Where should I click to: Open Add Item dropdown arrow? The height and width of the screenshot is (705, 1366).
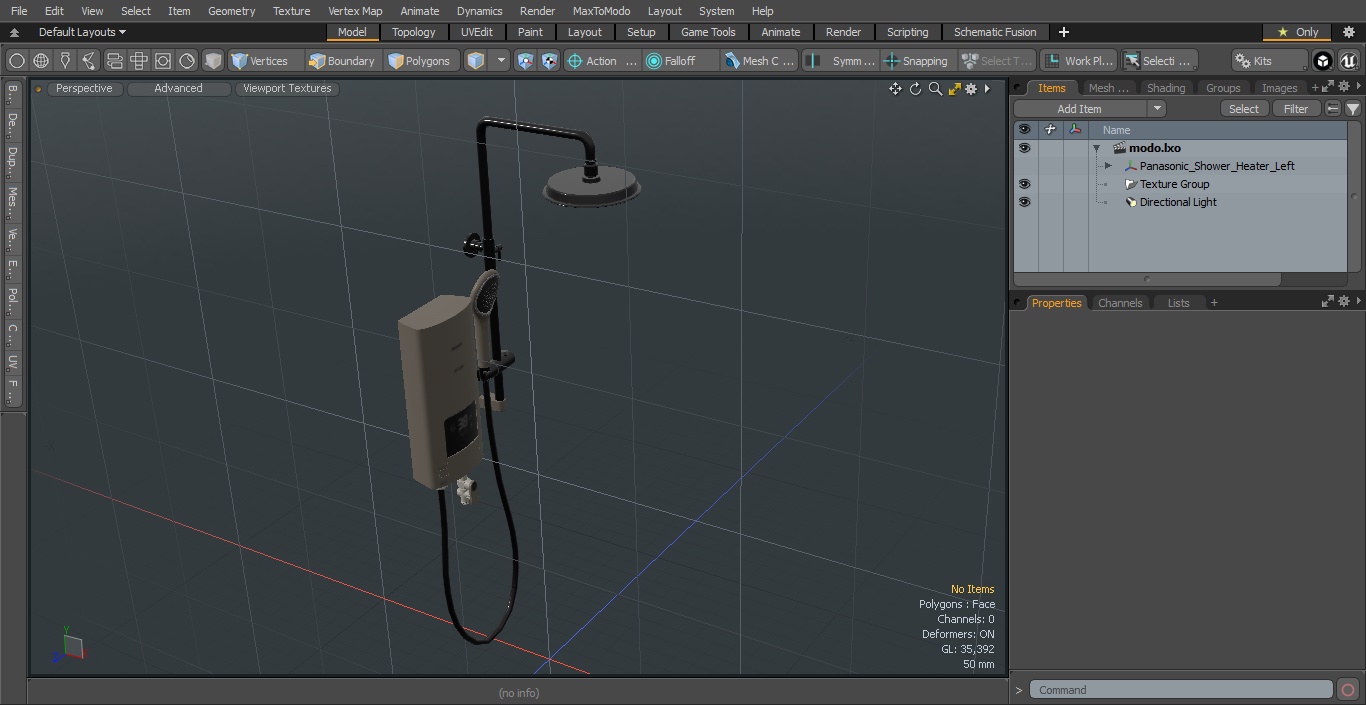click(1157, 108)
